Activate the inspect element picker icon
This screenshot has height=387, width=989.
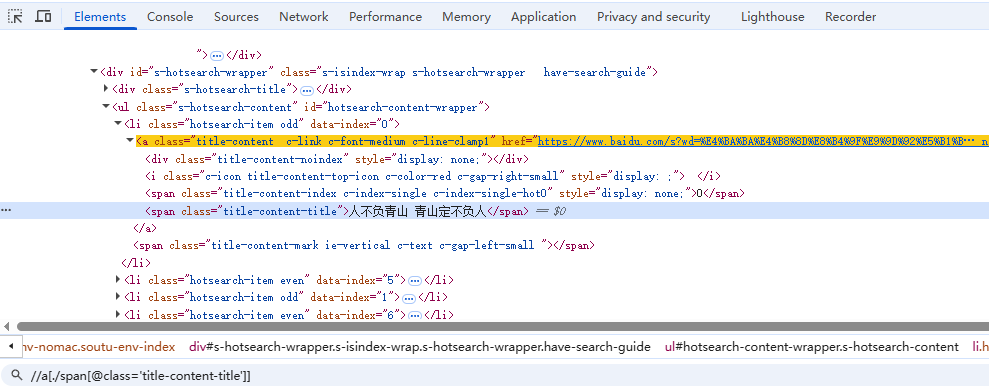pyautogui.click(x=16, y=16)
